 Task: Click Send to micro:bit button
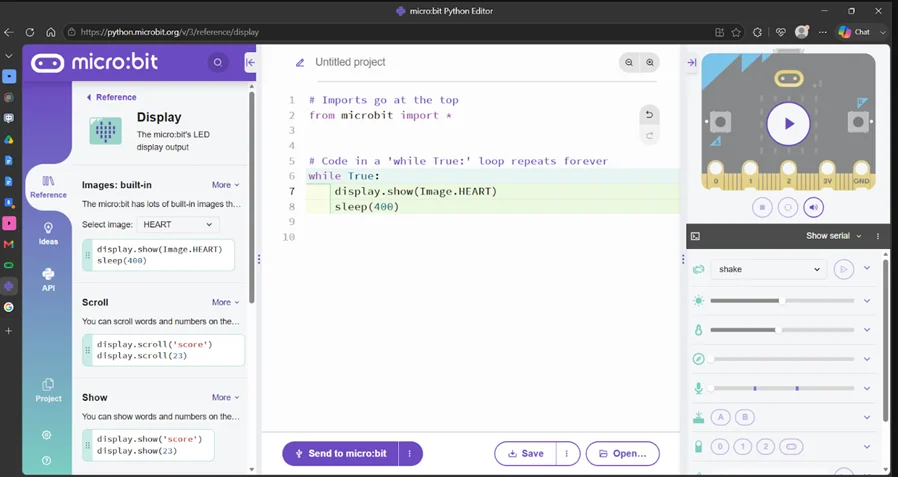341,454
